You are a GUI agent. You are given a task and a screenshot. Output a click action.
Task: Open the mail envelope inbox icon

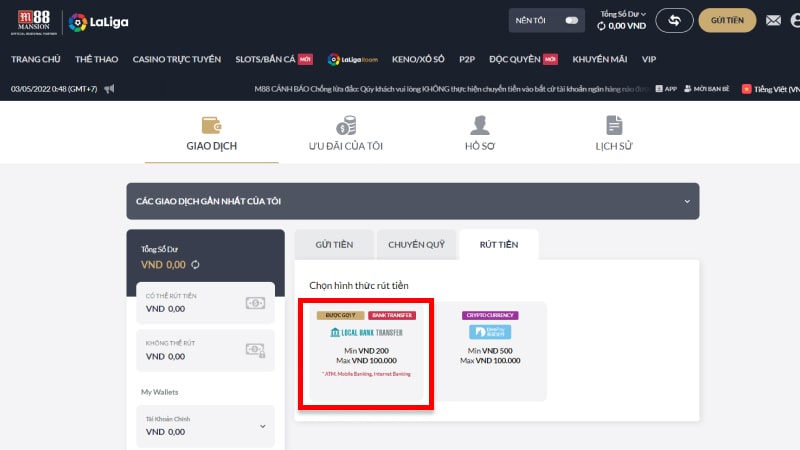(x=773, y=20)
